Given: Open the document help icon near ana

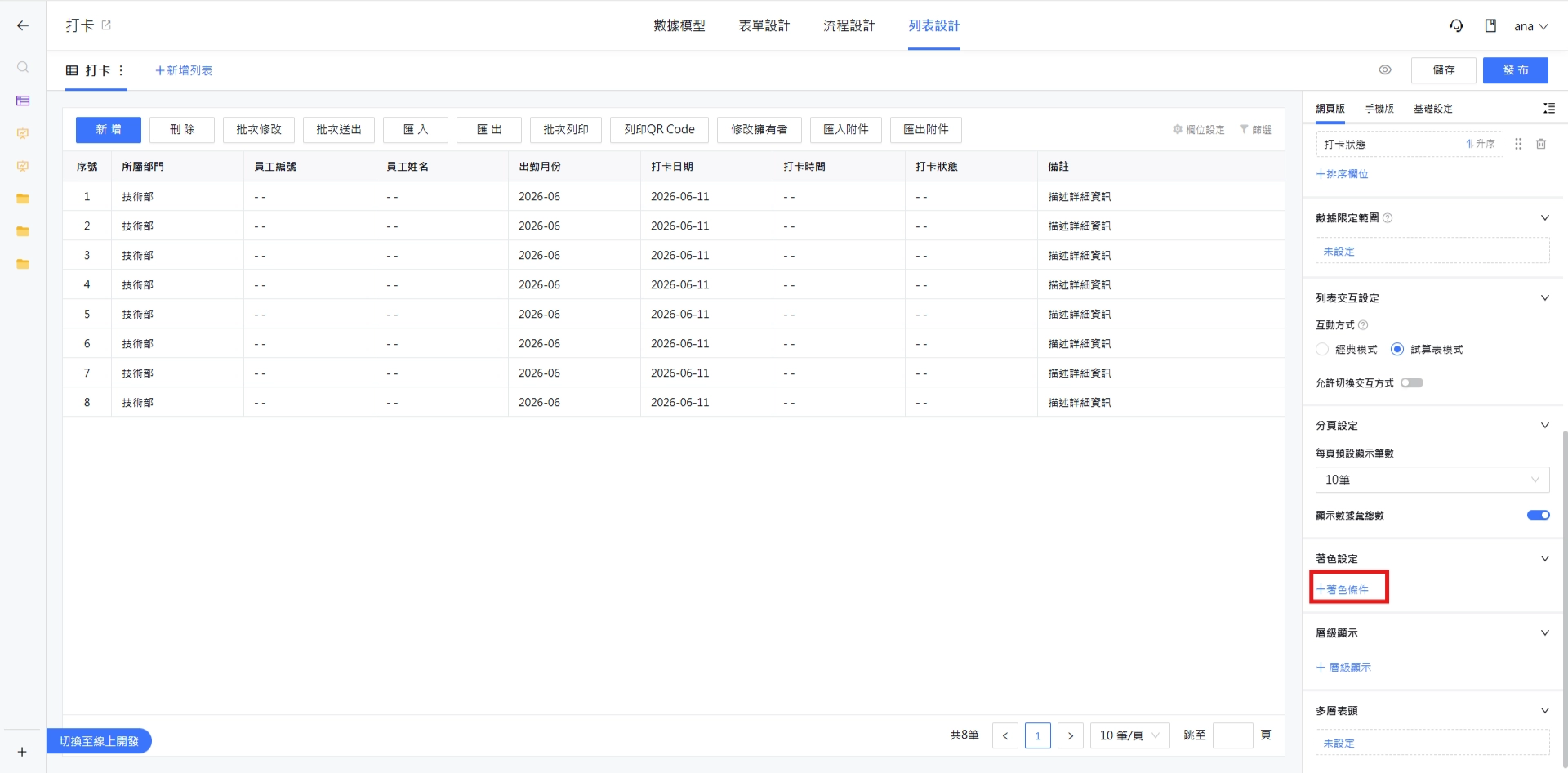Looking at the screenshot, I should point(1490,25).
